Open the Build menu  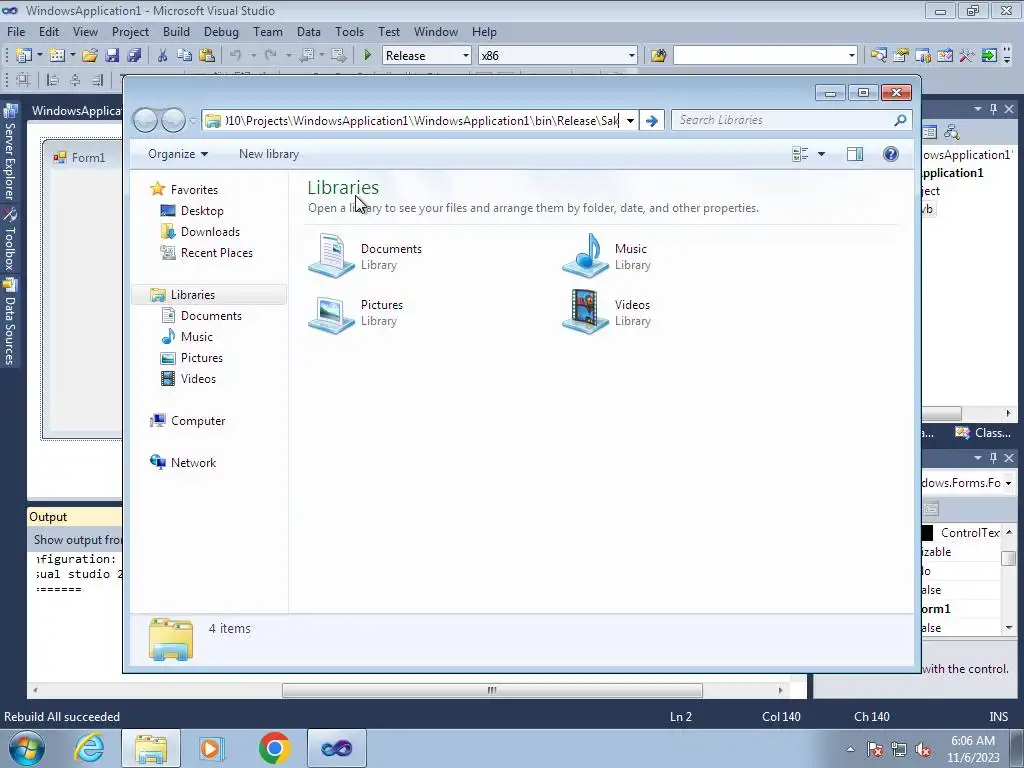[x=176, y=31]
